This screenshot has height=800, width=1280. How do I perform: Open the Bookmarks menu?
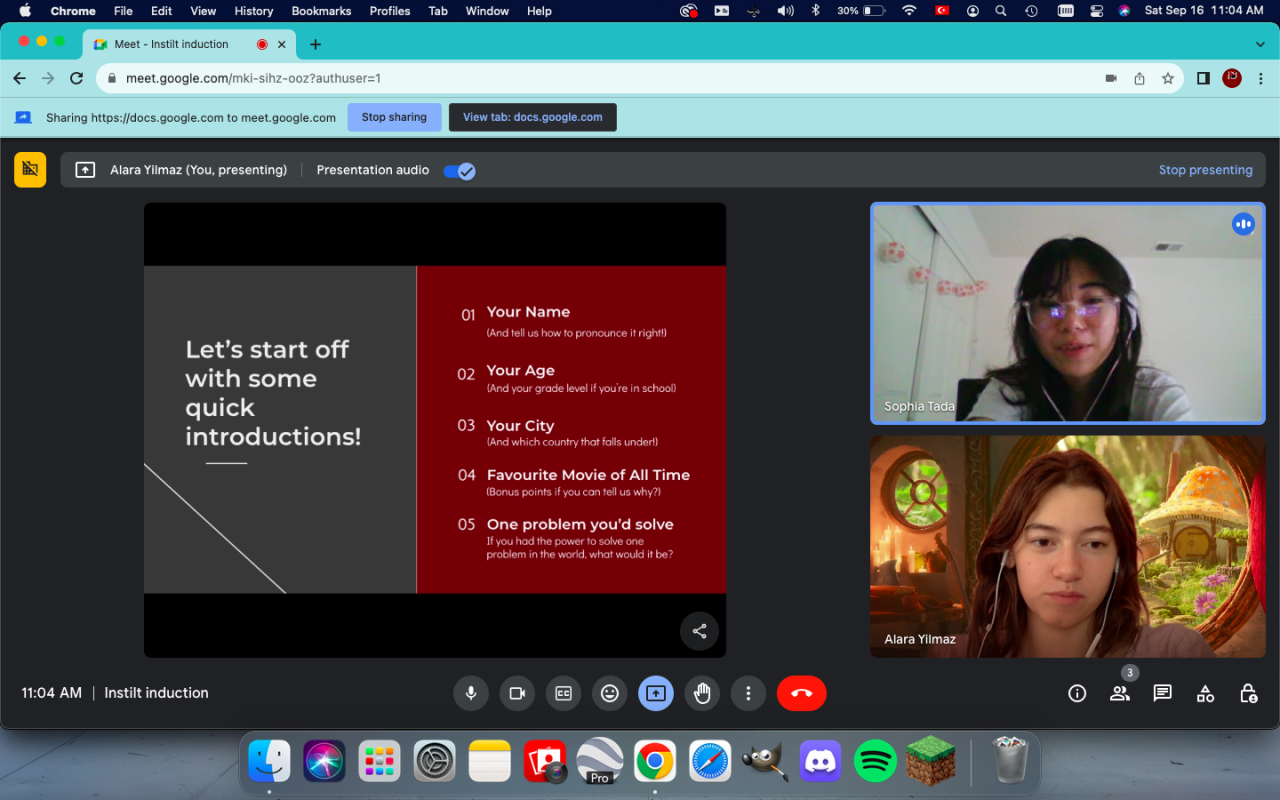tap(321, 11)
